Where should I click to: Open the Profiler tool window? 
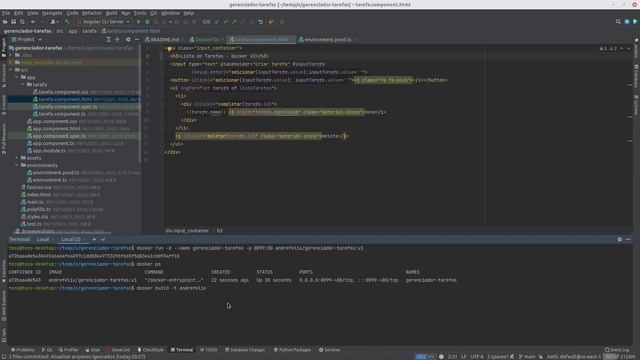68,350
